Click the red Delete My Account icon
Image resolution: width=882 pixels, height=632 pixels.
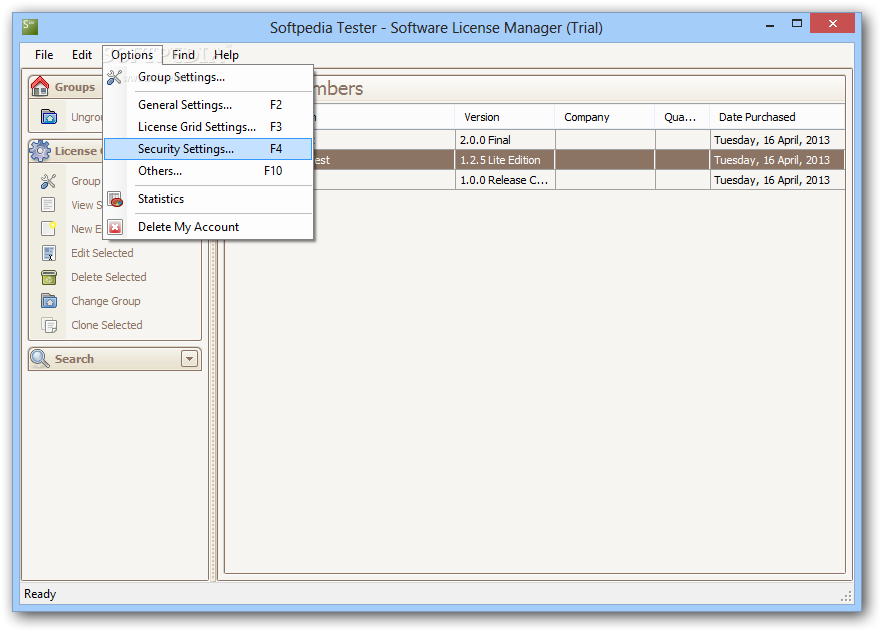tap(115, 227)
